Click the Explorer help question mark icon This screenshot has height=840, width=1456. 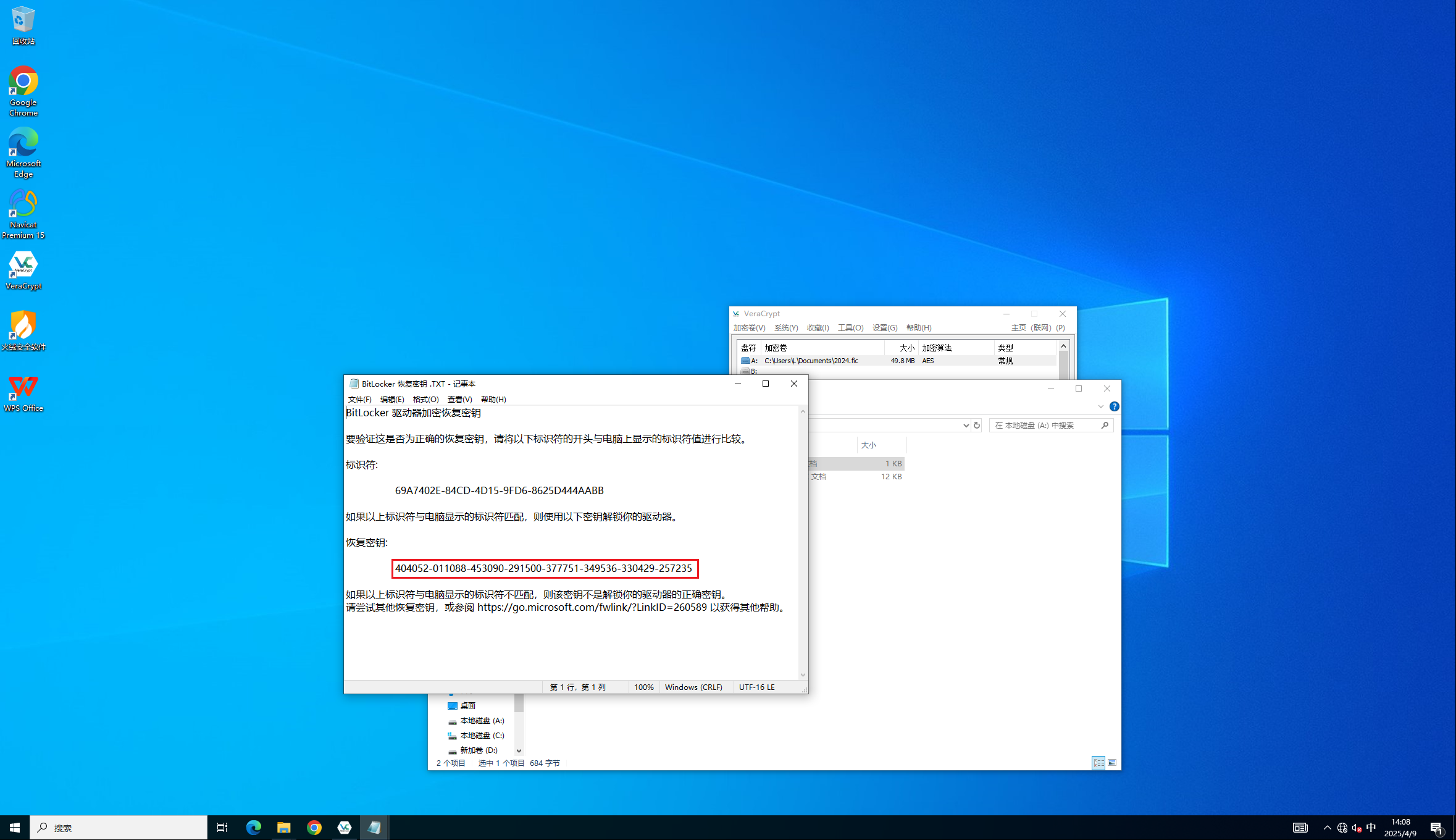coord(1114,406)
